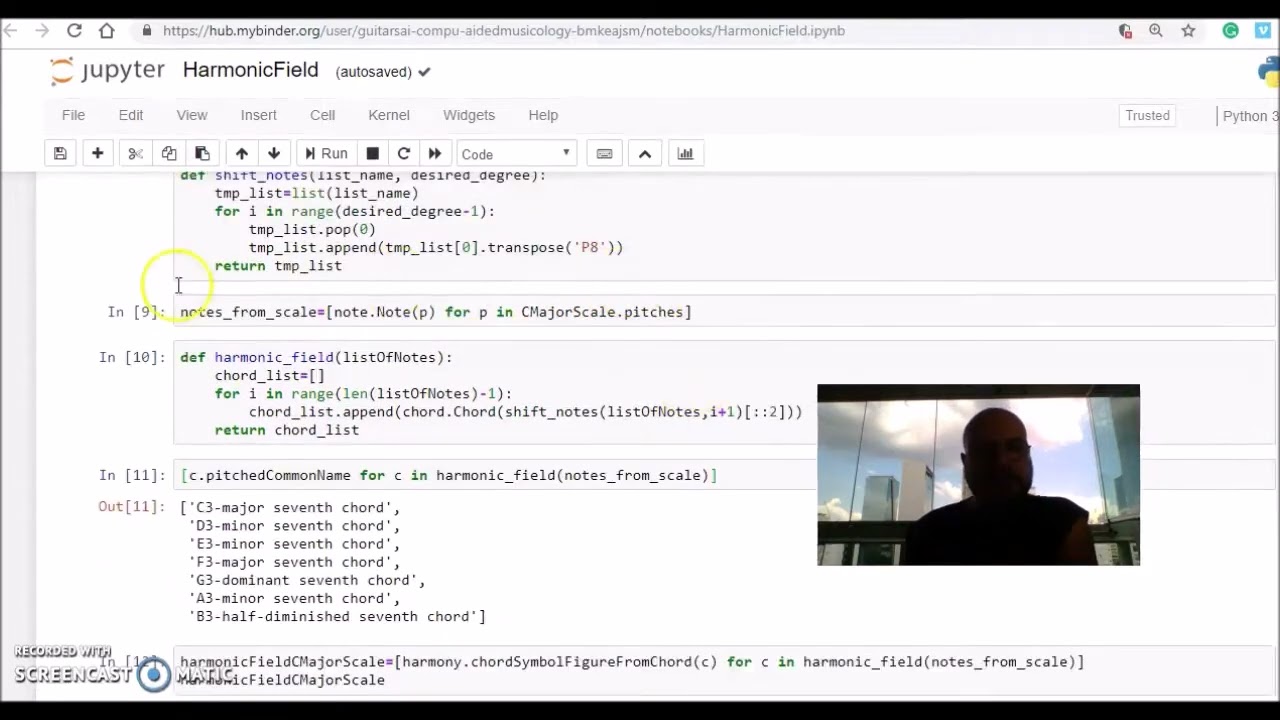Open the Insert menu
The height and width of the screenshot is (720, 1280).
coord(258,115)
